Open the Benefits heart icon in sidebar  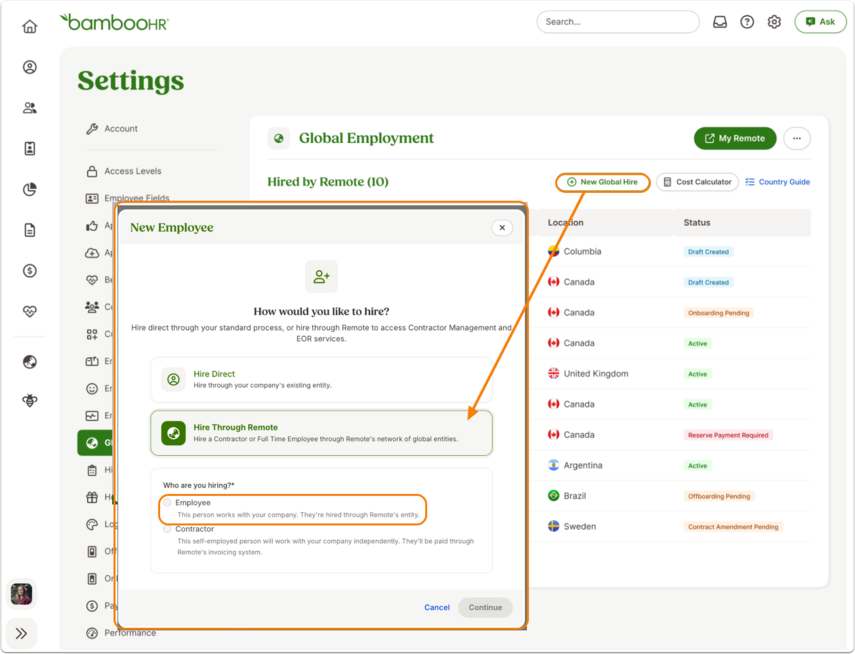[29, 311]
